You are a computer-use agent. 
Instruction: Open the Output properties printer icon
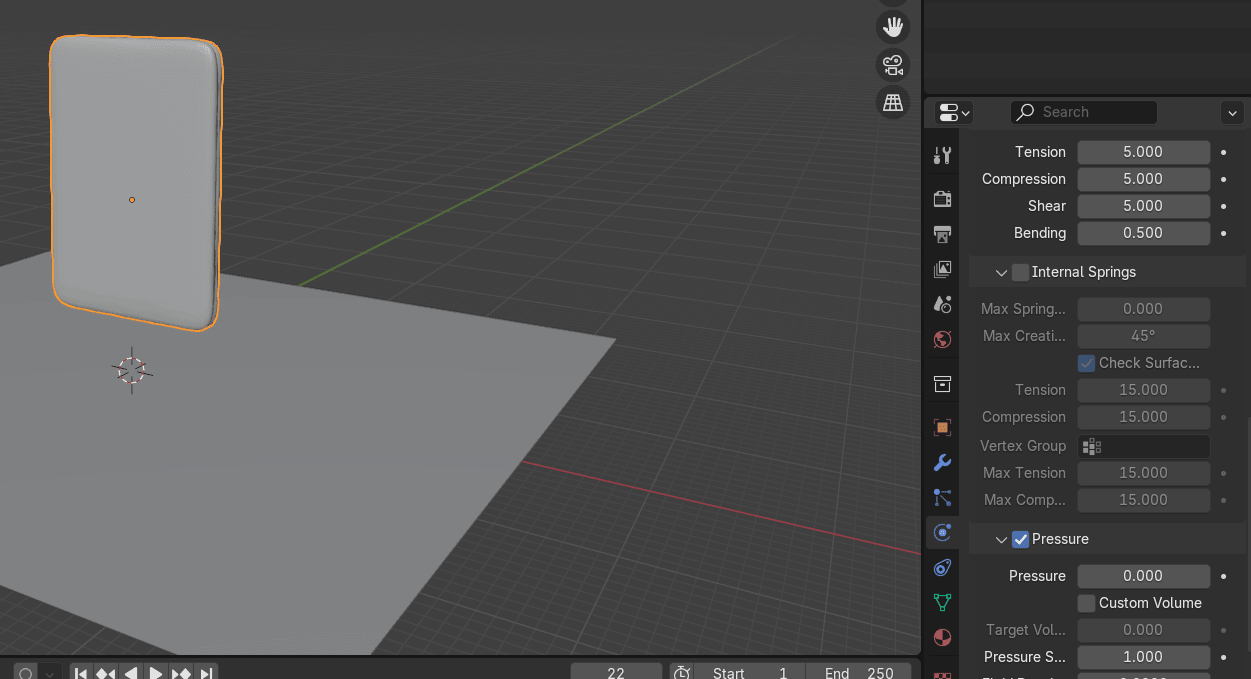coord(942,234)
